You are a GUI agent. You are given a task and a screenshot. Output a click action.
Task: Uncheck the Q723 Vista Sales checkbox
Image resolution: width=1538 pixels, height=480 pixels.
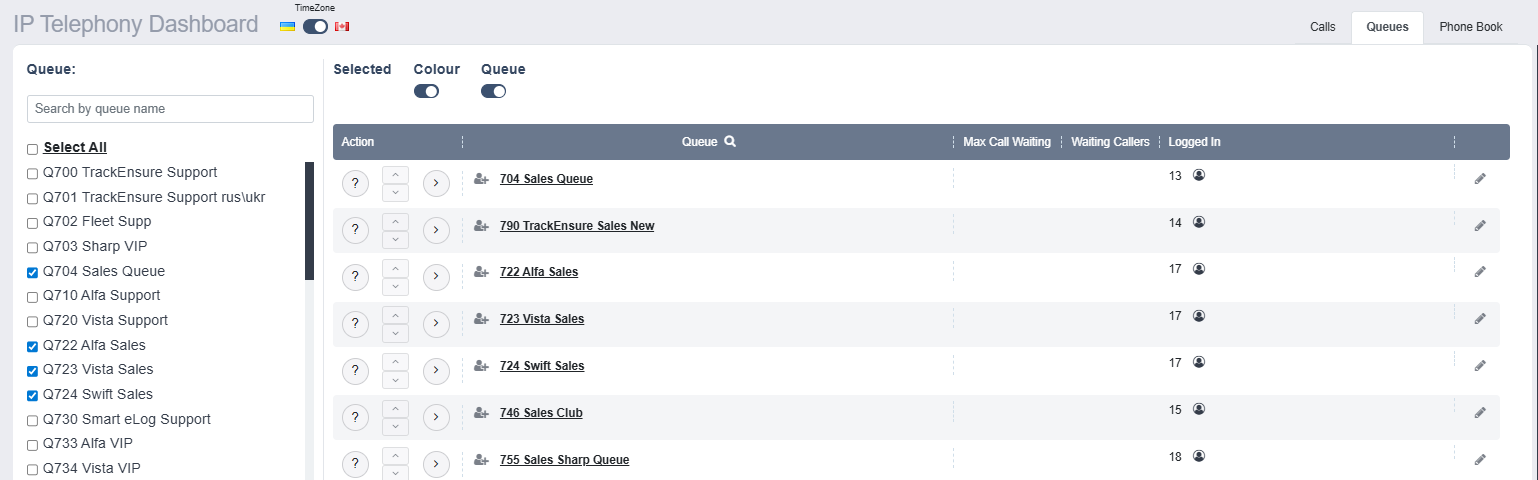[33, 370]
